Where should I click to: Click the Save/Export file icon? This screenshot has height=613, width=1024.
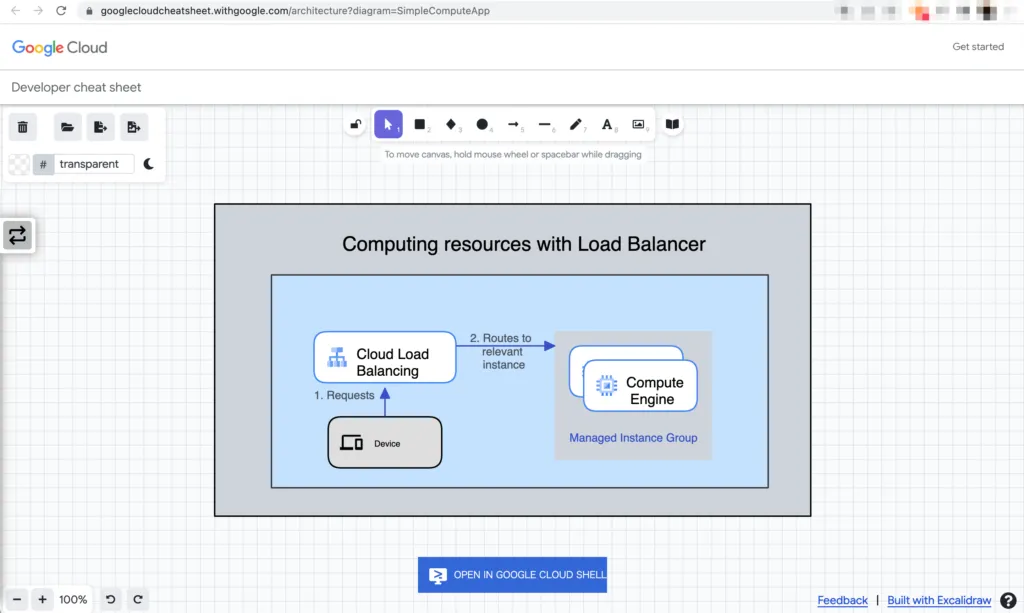pos(100,127)
